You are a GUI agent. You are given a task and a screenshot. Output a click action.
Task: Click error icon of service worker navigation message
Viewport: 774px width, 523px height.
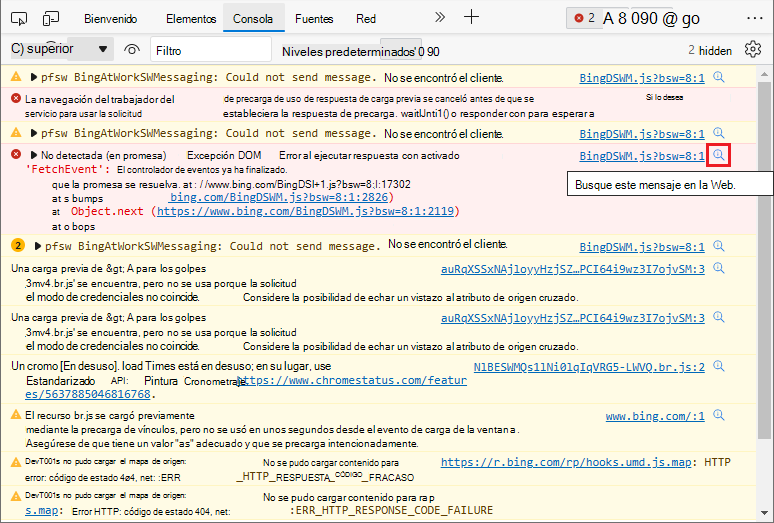pos(16,99)
